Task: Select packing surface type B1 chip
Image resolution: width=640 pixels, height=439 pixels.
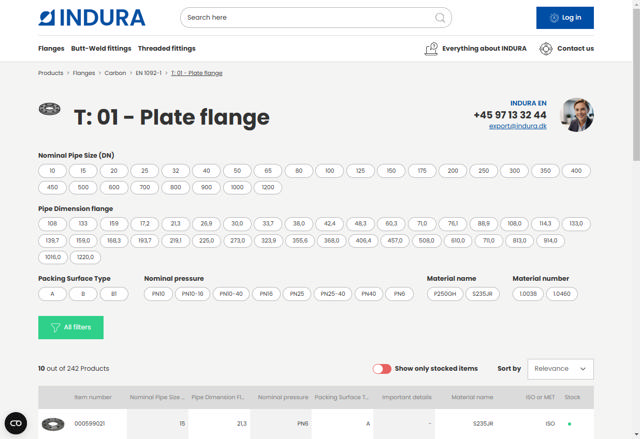Action: pyautogui.click(x=114, y=294)
